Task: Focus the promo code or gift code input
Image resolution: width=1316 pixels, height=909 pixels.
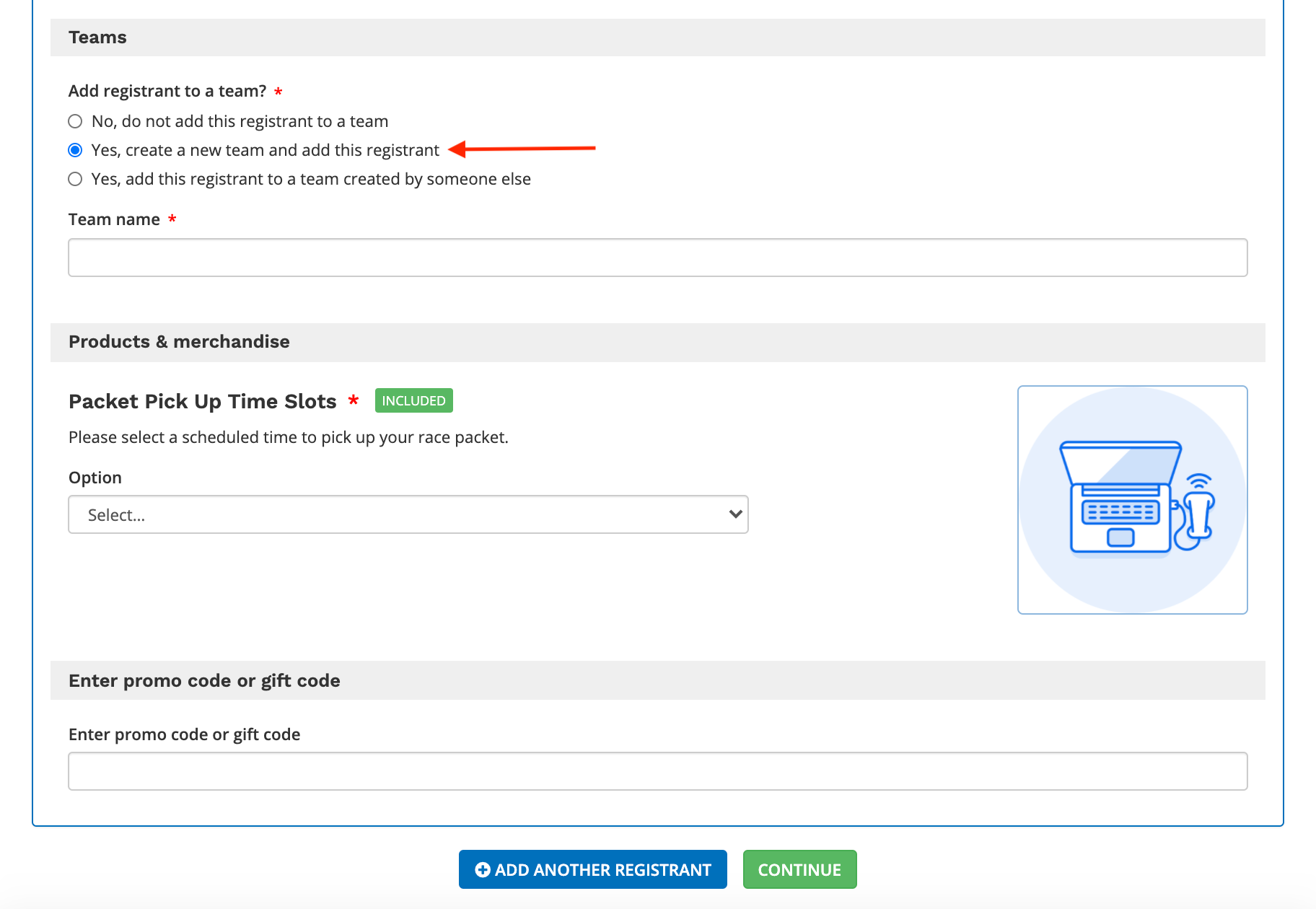Action: coord(657,771)
